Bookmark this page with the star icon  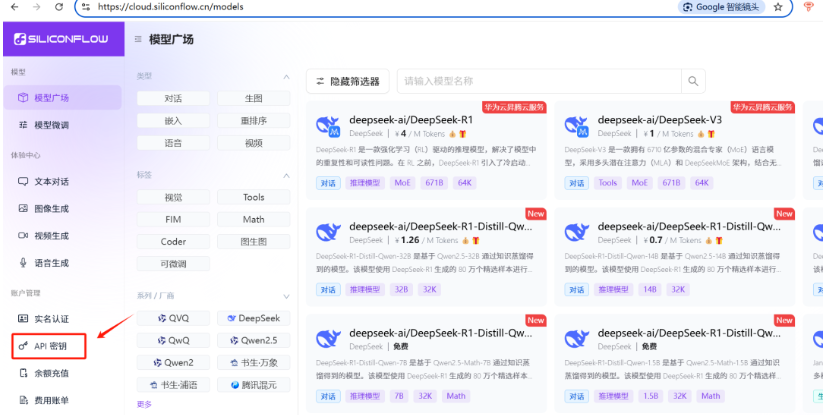click(778, 7)
